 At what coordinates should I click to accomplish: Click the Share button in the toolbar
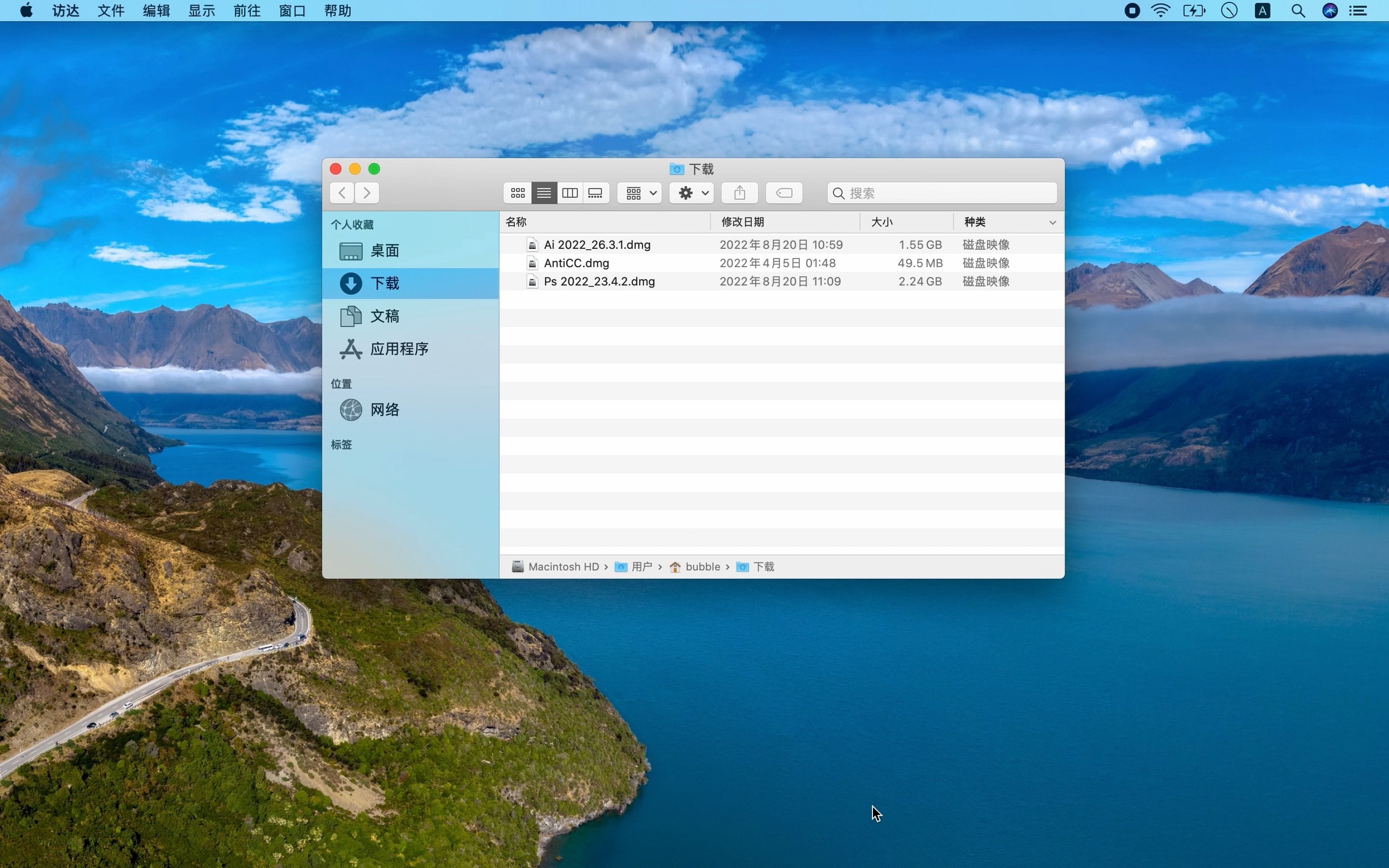click(739, 192)
